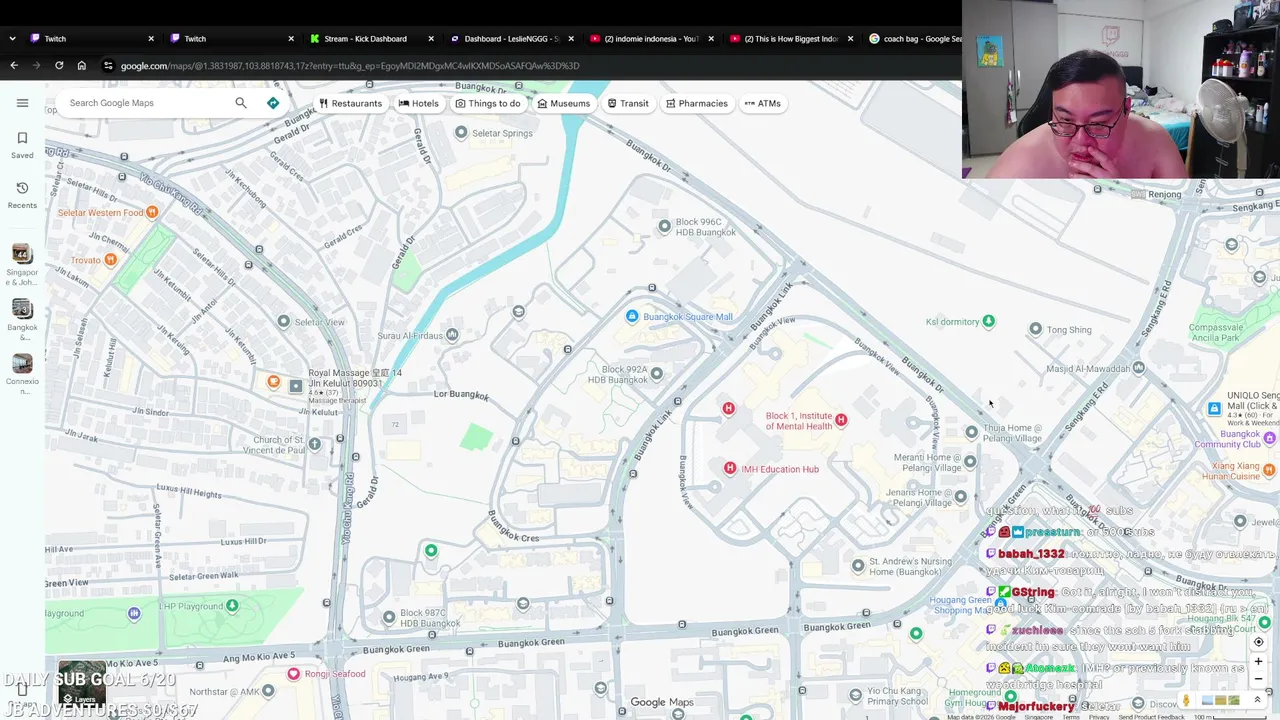Select the Tong Shing place pin
The height and width of the screenshot is (720, 1280).
1035,329
